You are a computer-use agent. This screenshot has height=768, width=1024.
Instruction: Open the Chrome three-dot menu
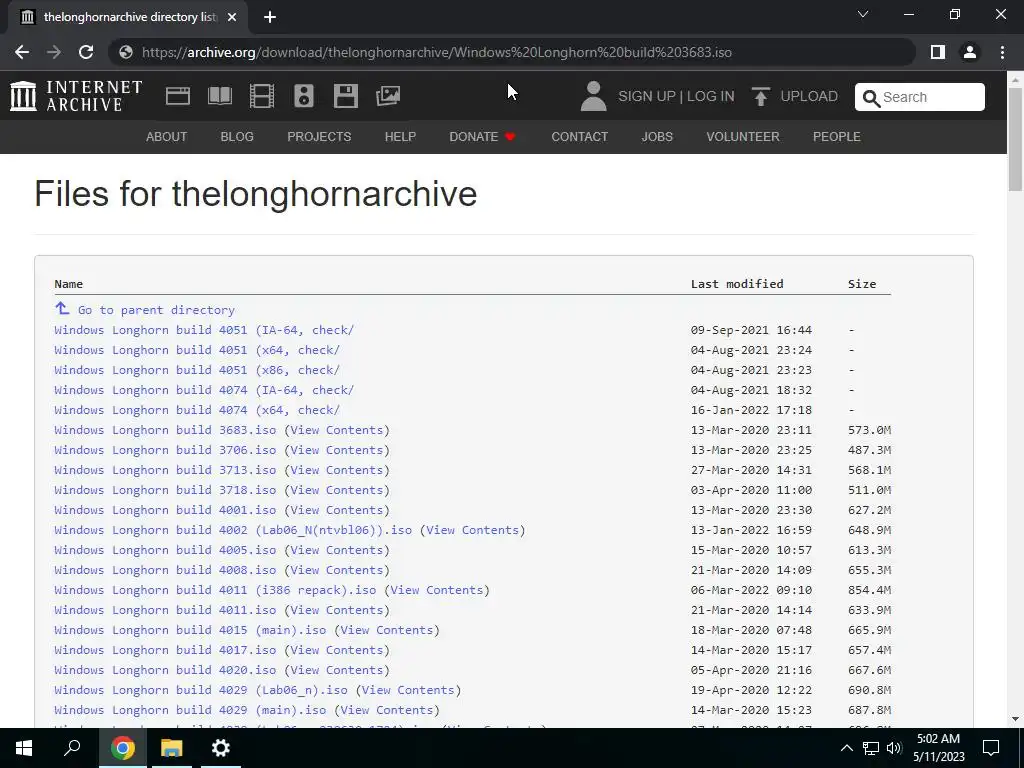click(x=1002, y=52)
